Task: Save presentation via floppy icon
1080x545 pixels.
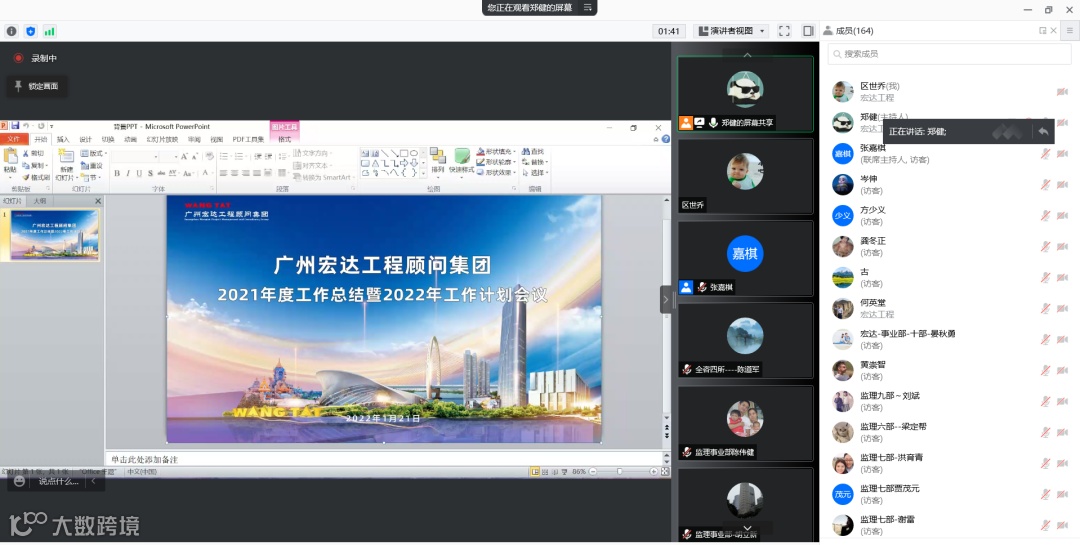Action: (14, 126)
